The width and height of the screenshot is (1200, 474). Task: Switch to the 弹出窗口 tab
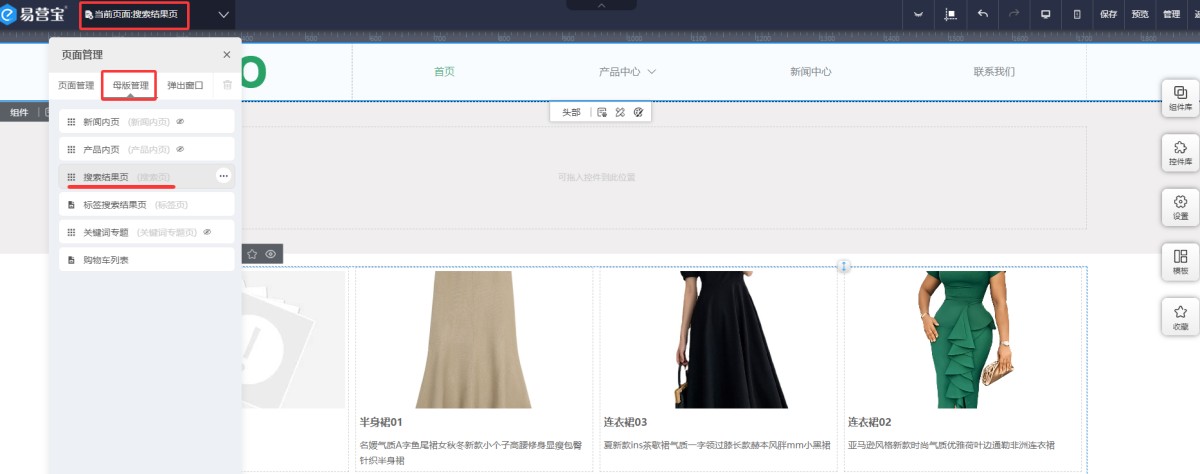(185, 86)
